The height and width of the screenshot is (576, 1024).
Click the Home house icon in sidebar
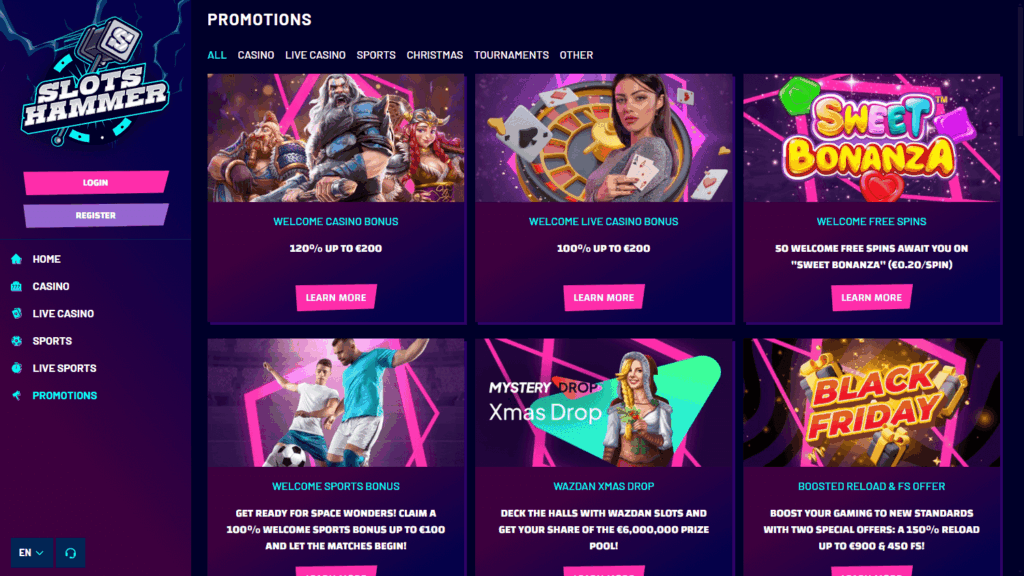point(16,259)
